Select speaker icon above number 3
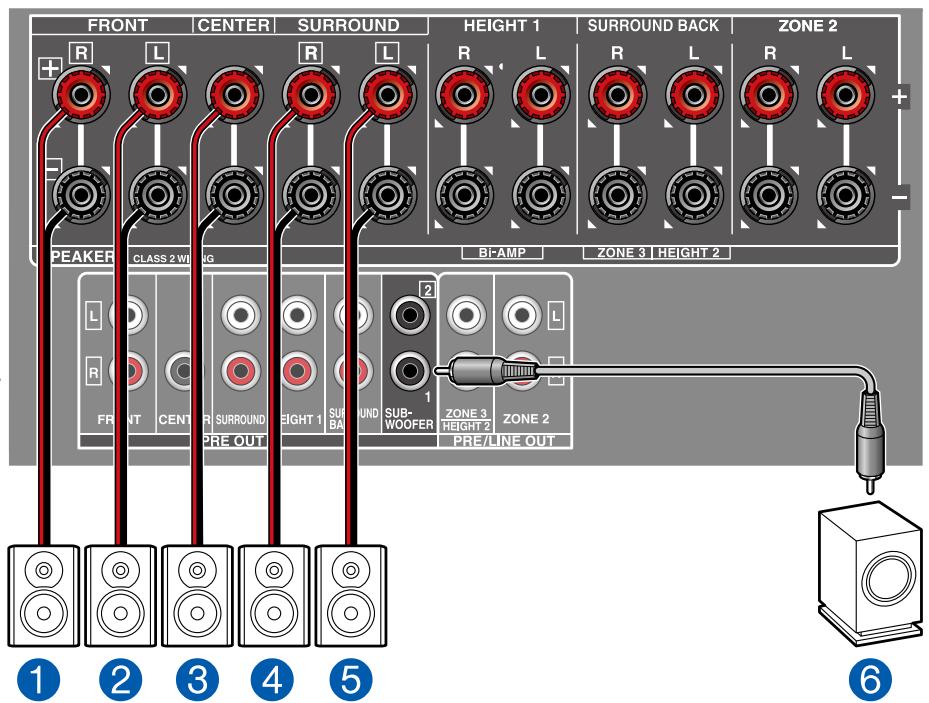The width and height of the screenshot is (929, 703). point(197,596)
